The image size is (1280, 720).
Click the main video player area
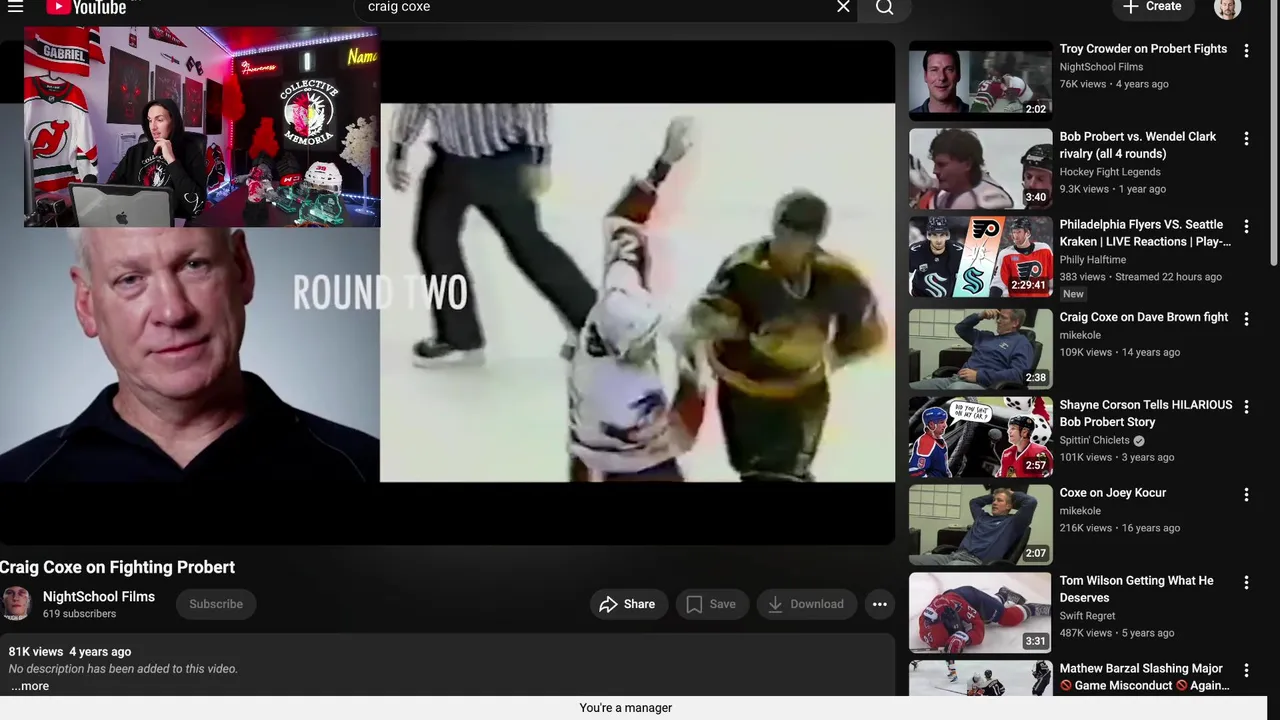pos(447,293)
